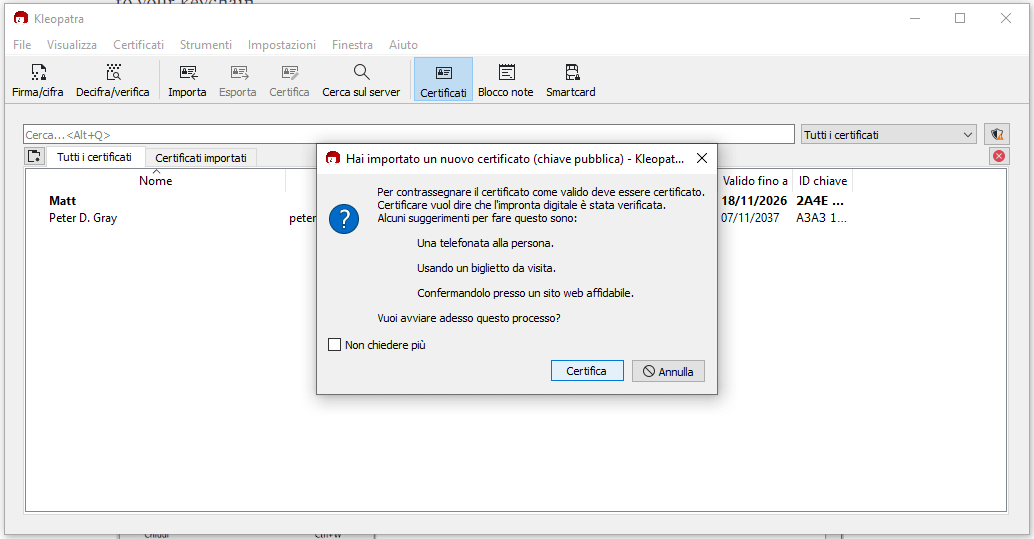This screenshot has height=539, width=1034.
Task: Click the 18/11/2026 expiry date cell
Action: 754,201
